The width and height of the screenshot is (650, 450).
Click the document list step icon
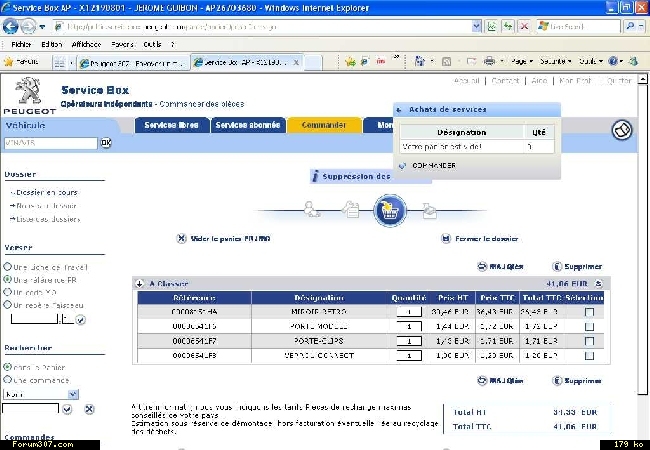point(351,209)
